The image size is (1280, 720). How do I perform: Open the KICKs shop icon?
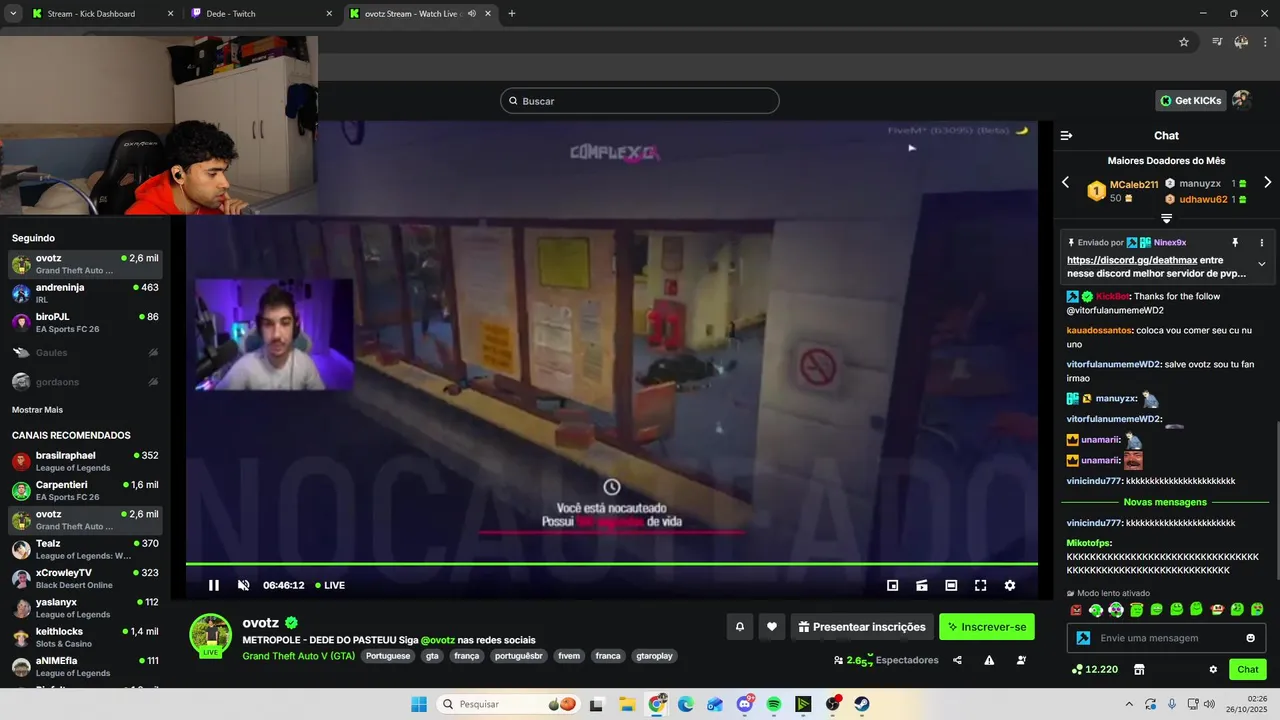1138,669
